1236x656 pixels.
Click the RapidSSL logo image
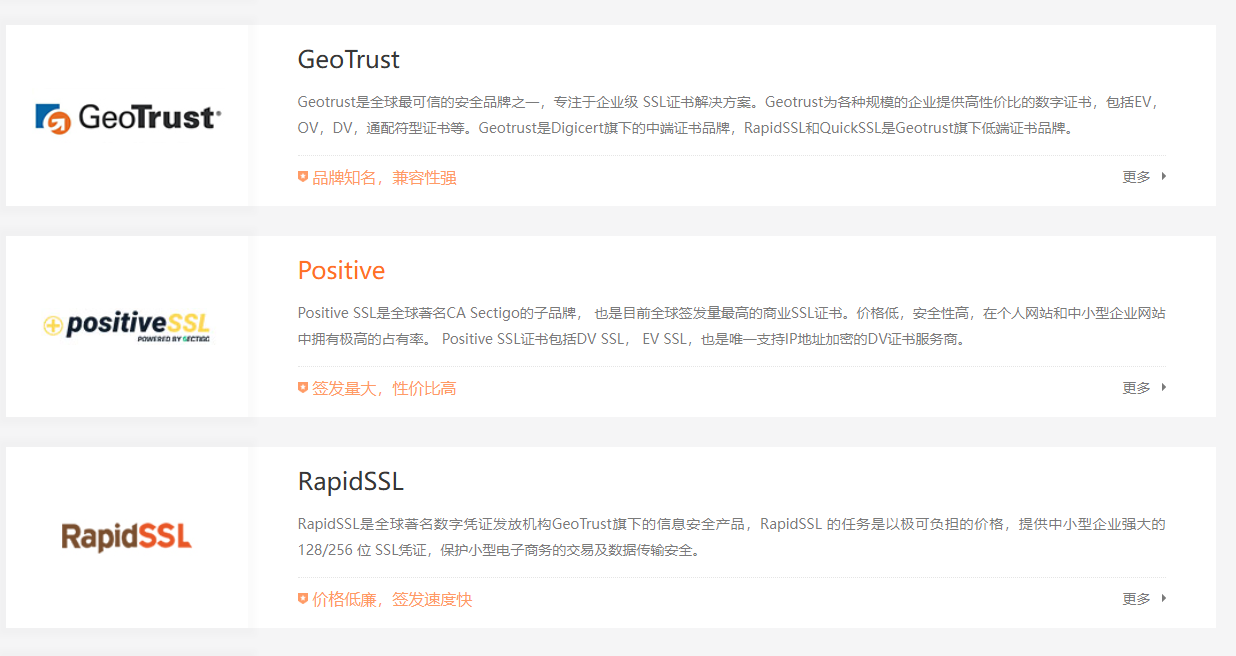126,537
